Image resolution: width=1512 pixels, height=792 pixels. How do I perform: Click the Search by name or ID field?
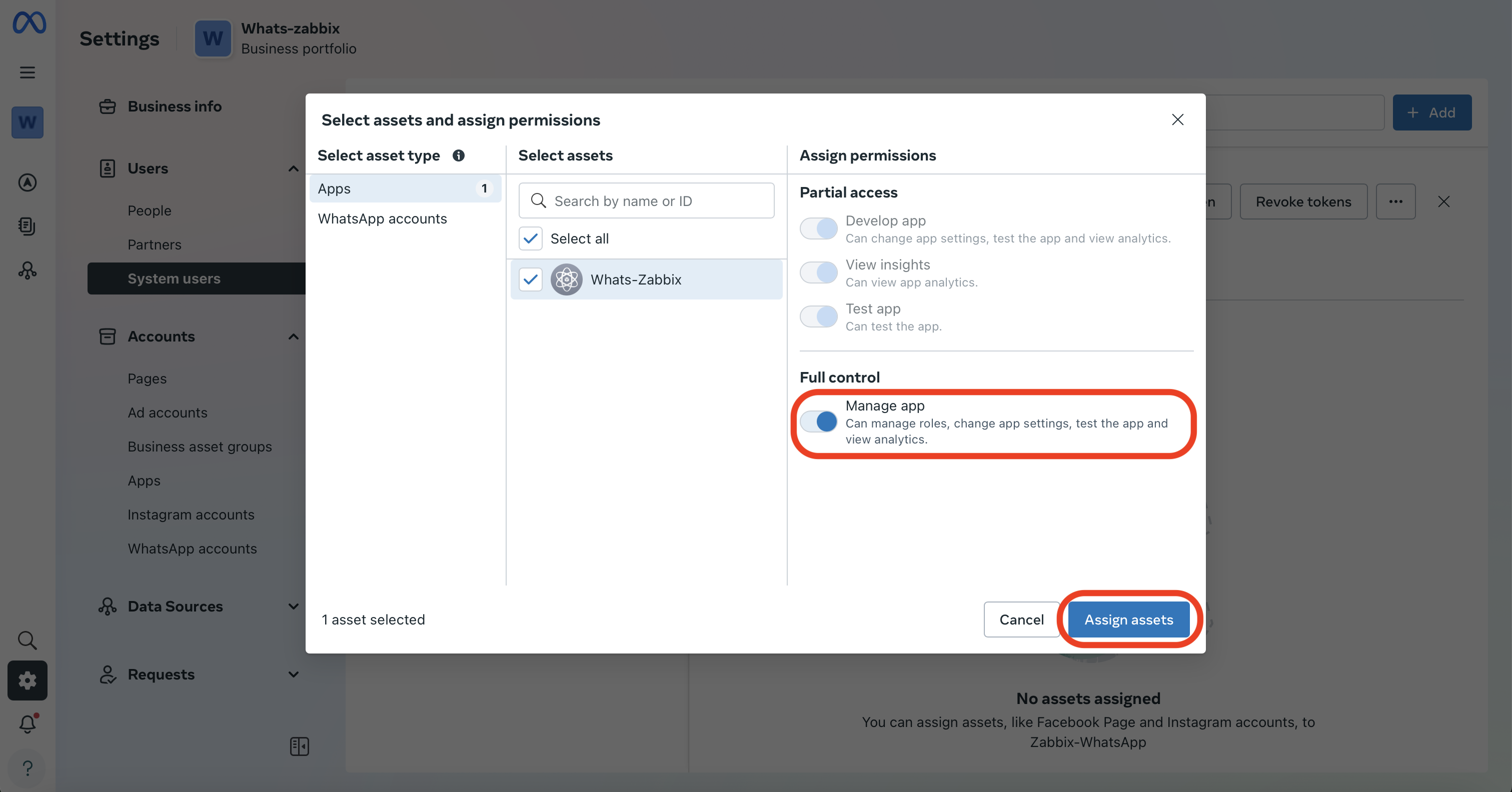646,200
